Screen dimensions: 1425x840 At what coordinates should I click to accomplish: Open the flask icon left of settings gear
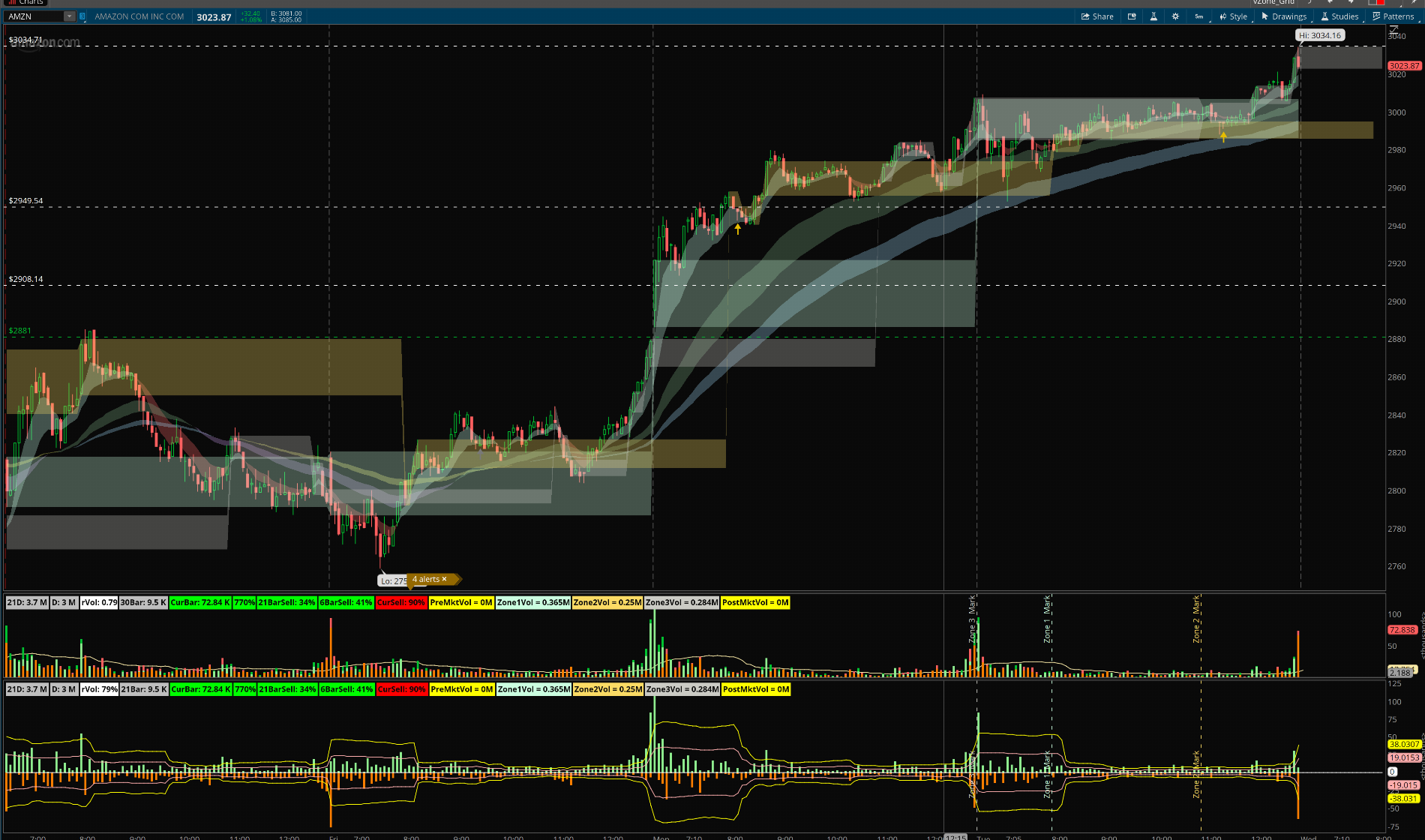pos(1153,16)
